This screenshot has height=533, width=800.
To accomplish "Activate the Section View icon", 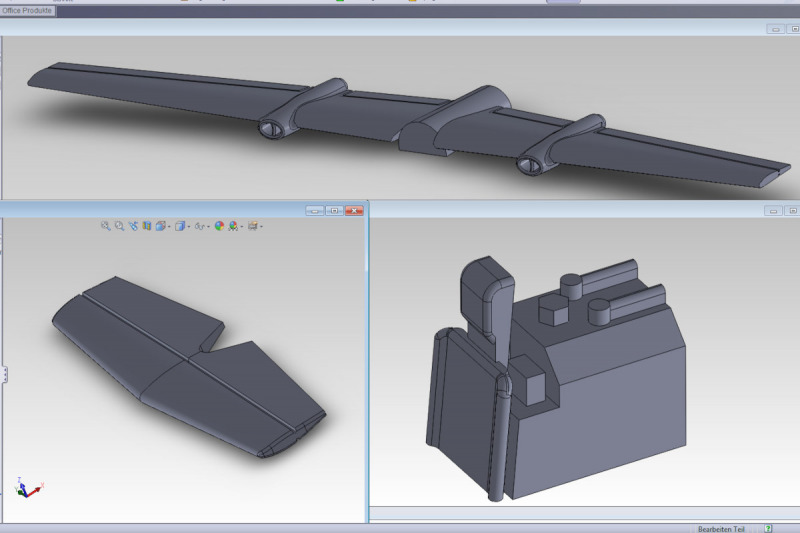I will [147, 226].
